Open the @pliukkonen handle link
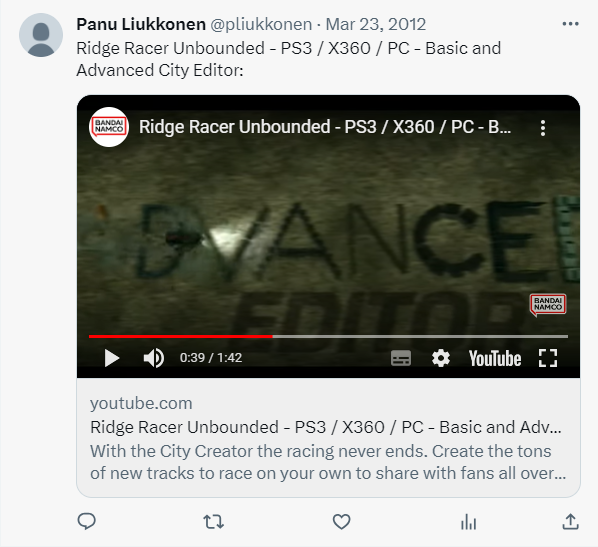This screenshot has height=547, width=598. (x=261, y=24)
